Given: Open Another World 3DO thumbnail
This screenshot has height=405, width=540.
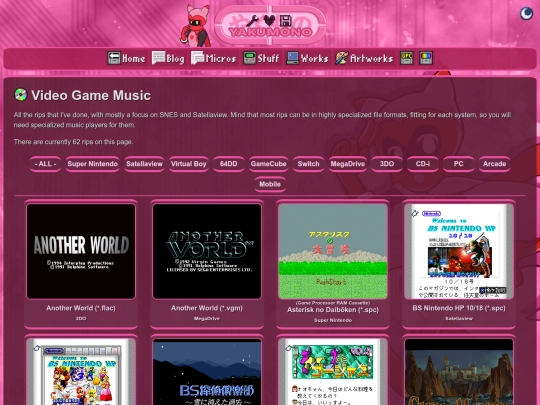Looking at the screenshot, I should pyautogui.click(x=81, y=251).
